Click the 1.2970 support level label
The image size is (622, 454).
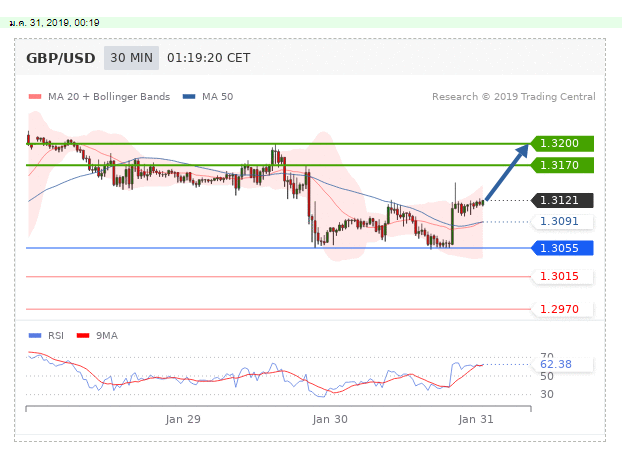pyautogui.click(x=562, y=309)
